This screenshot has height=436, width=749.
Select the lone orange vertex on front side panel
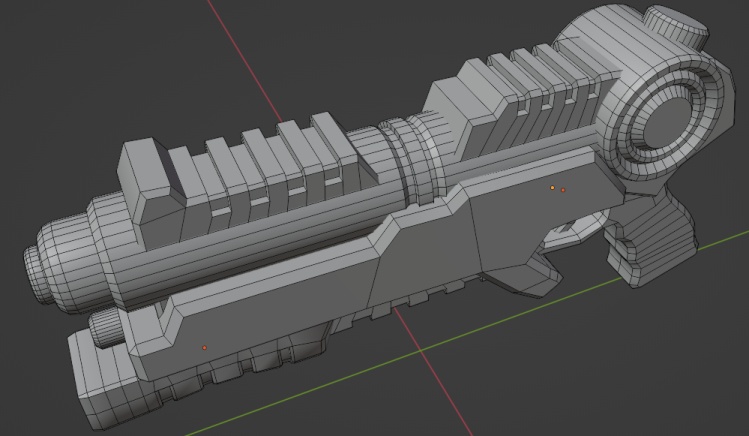point(204,348)
